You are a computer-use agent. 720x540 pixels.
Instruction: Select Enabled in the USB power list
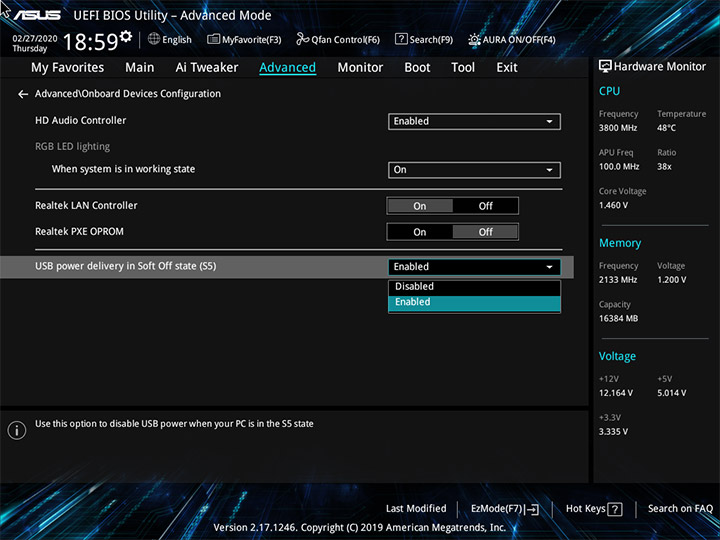474,302
